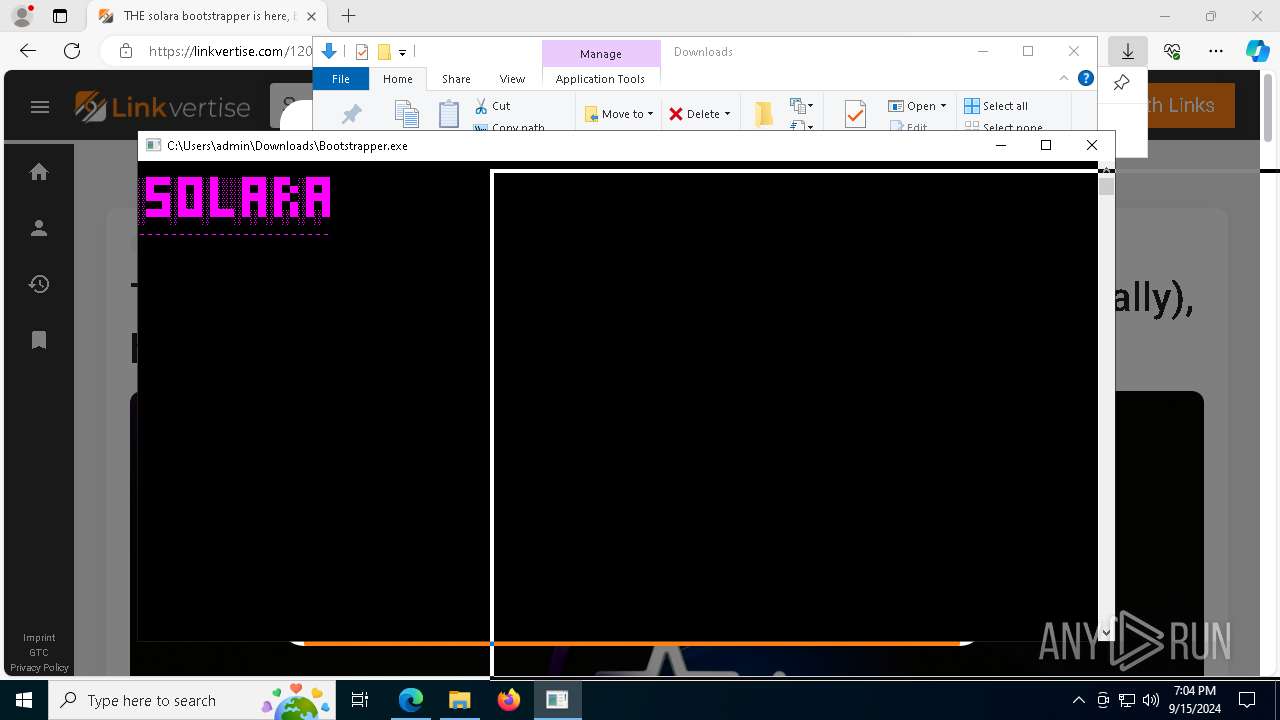Viewport: 1280px width, 720px height.
Task: Open the File menu in Explorer
Action: pos(341,79)
